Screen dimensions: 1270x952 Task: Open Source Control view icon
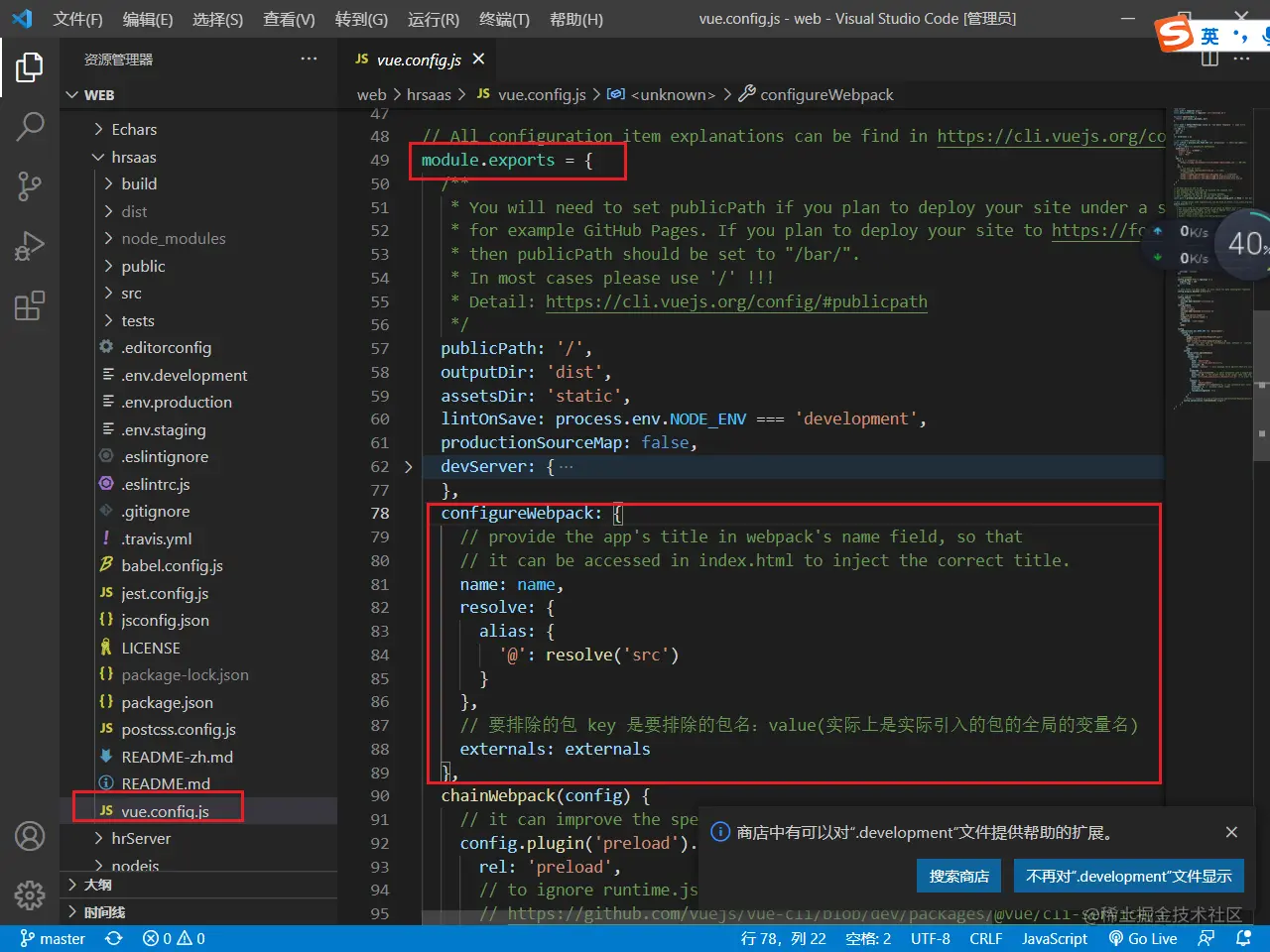[x=30, y=185]
